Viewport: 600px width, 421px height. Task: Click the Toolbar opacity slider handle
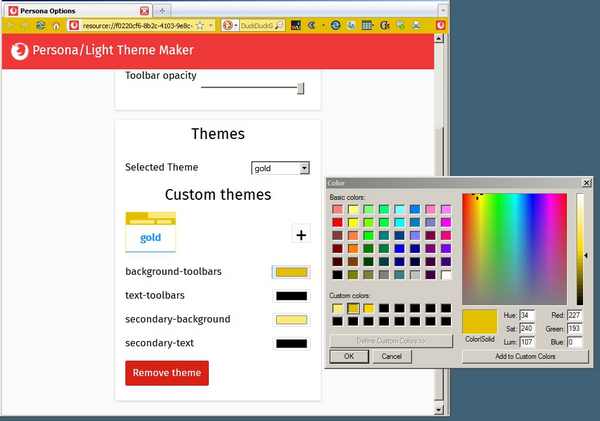[x=301, y=88]
